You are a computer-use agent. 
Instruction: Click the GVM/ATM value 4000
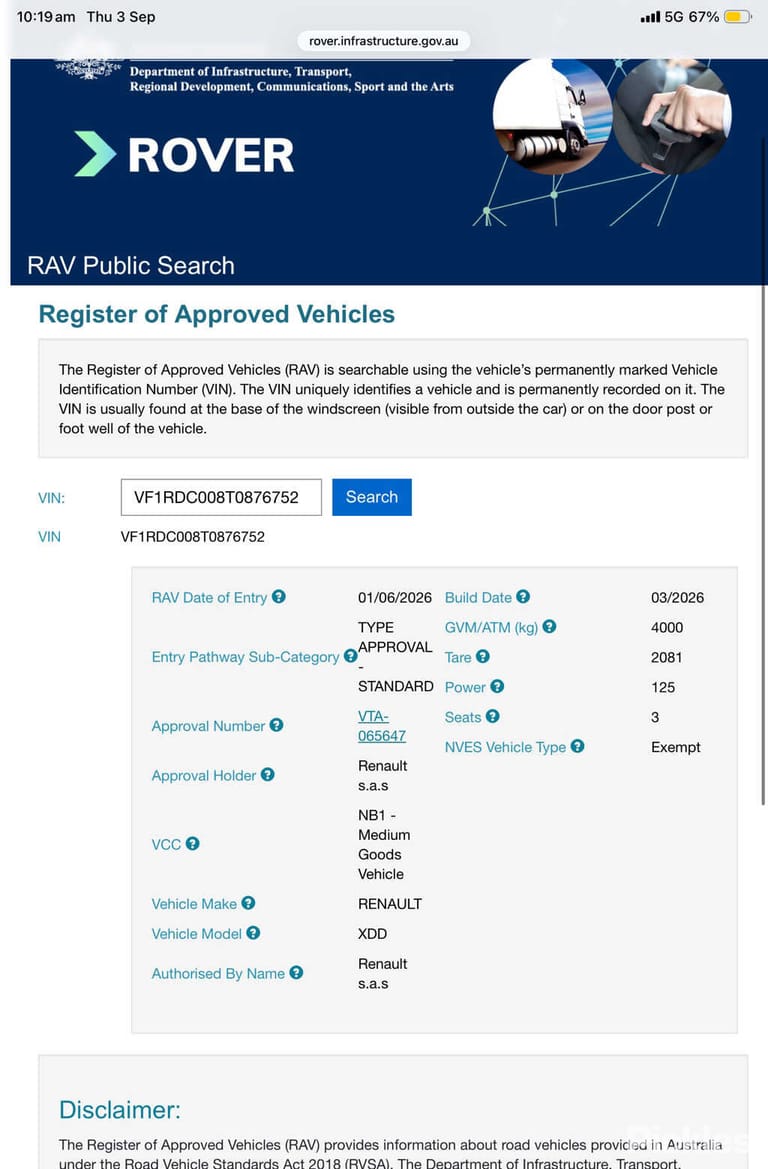point(667,627)
